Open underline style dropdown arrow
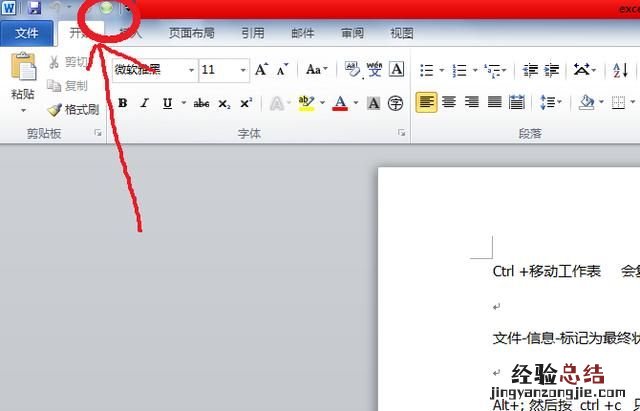 184,103
